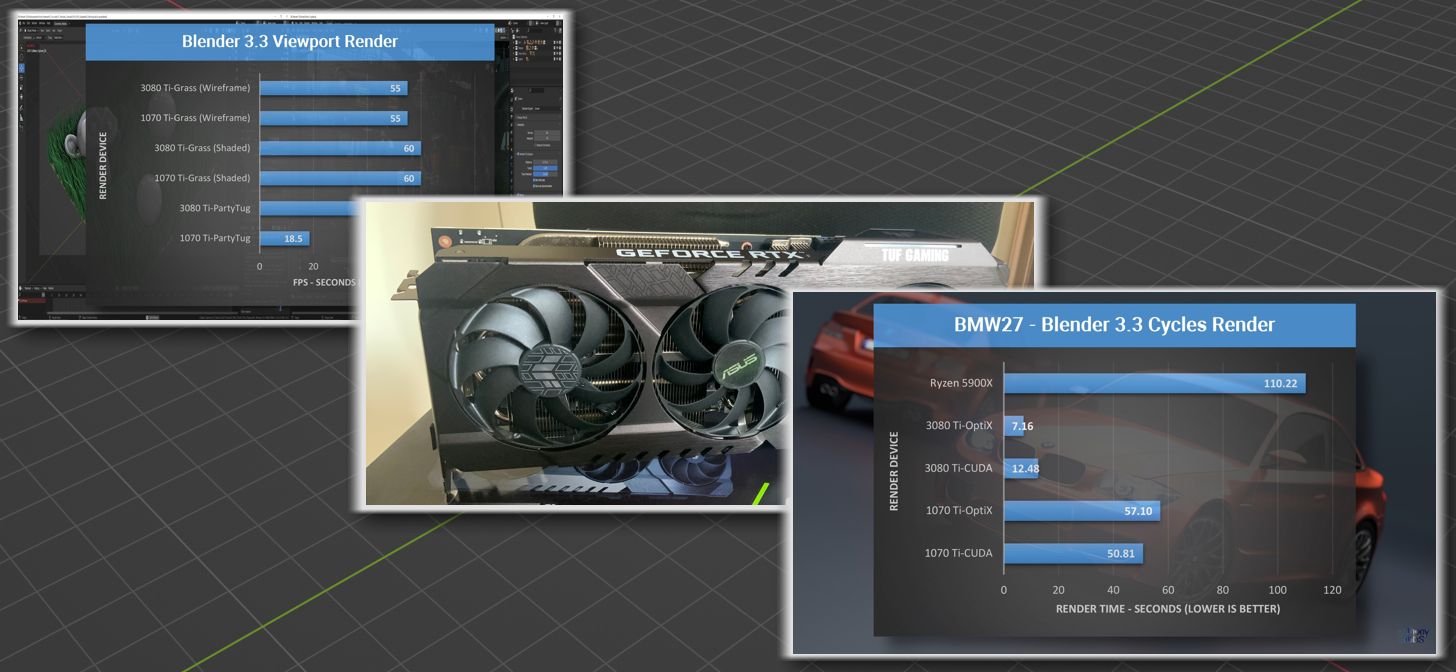
Task: Click the 110.22 render time value
Action: coord(1280,384)
